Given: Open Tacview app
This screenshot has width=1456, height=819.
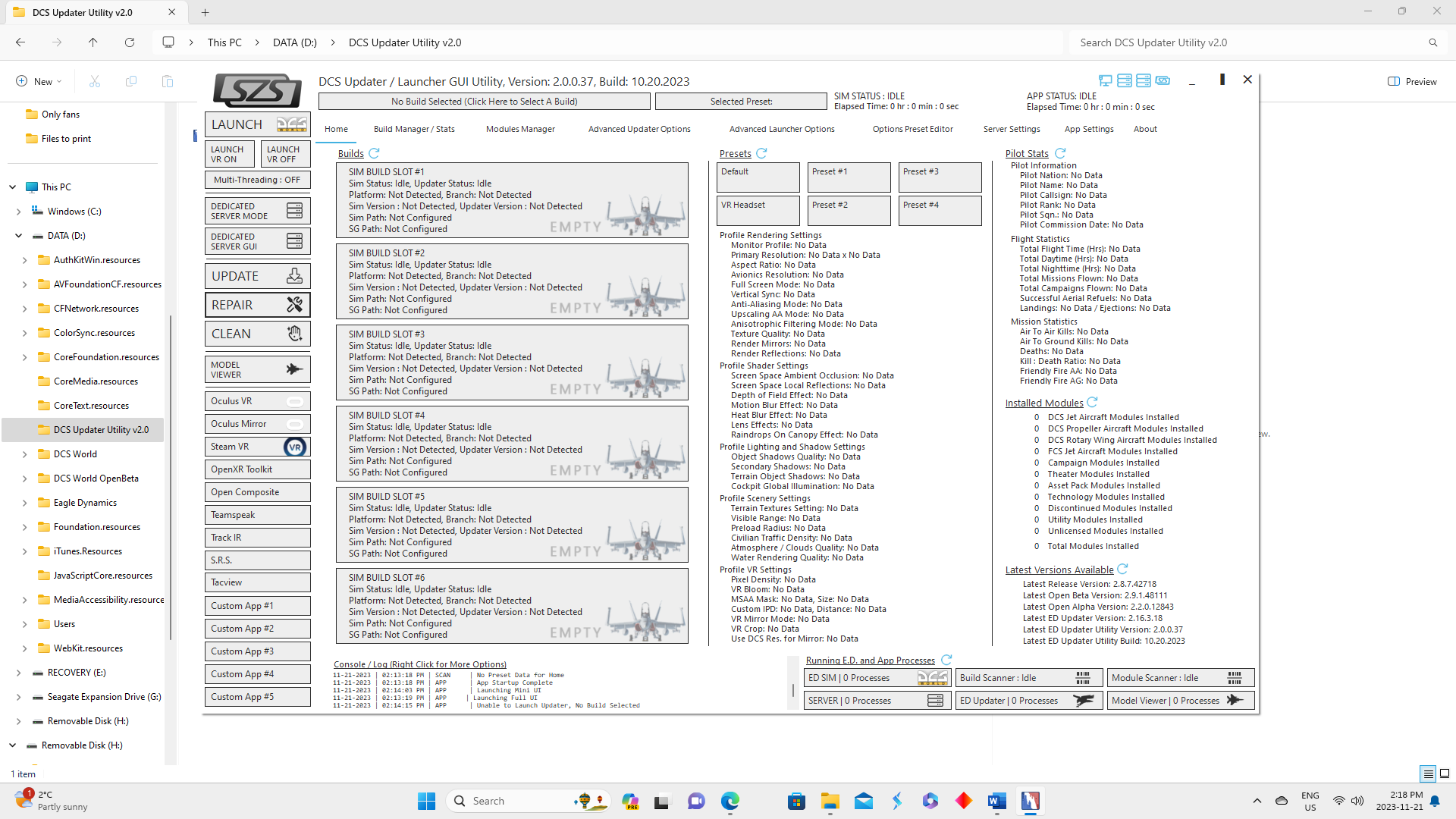Looking at the screenshot, I should [x=257, y=582].
